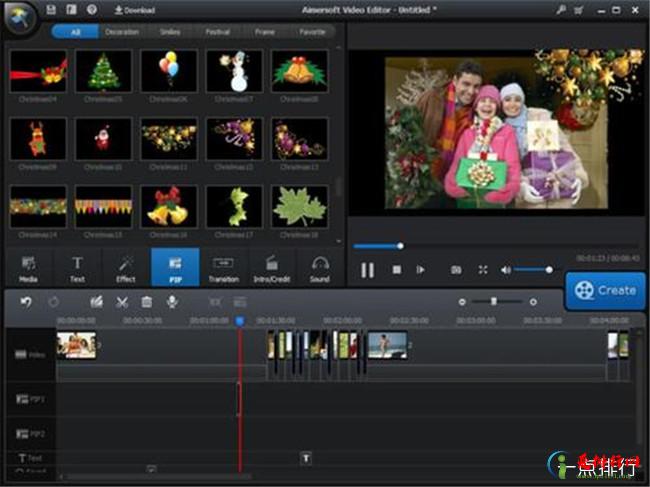Image resolution: width=650 pixels, height=487 pixels.
Task: Open the Transition panel
Action: point(223,268)
